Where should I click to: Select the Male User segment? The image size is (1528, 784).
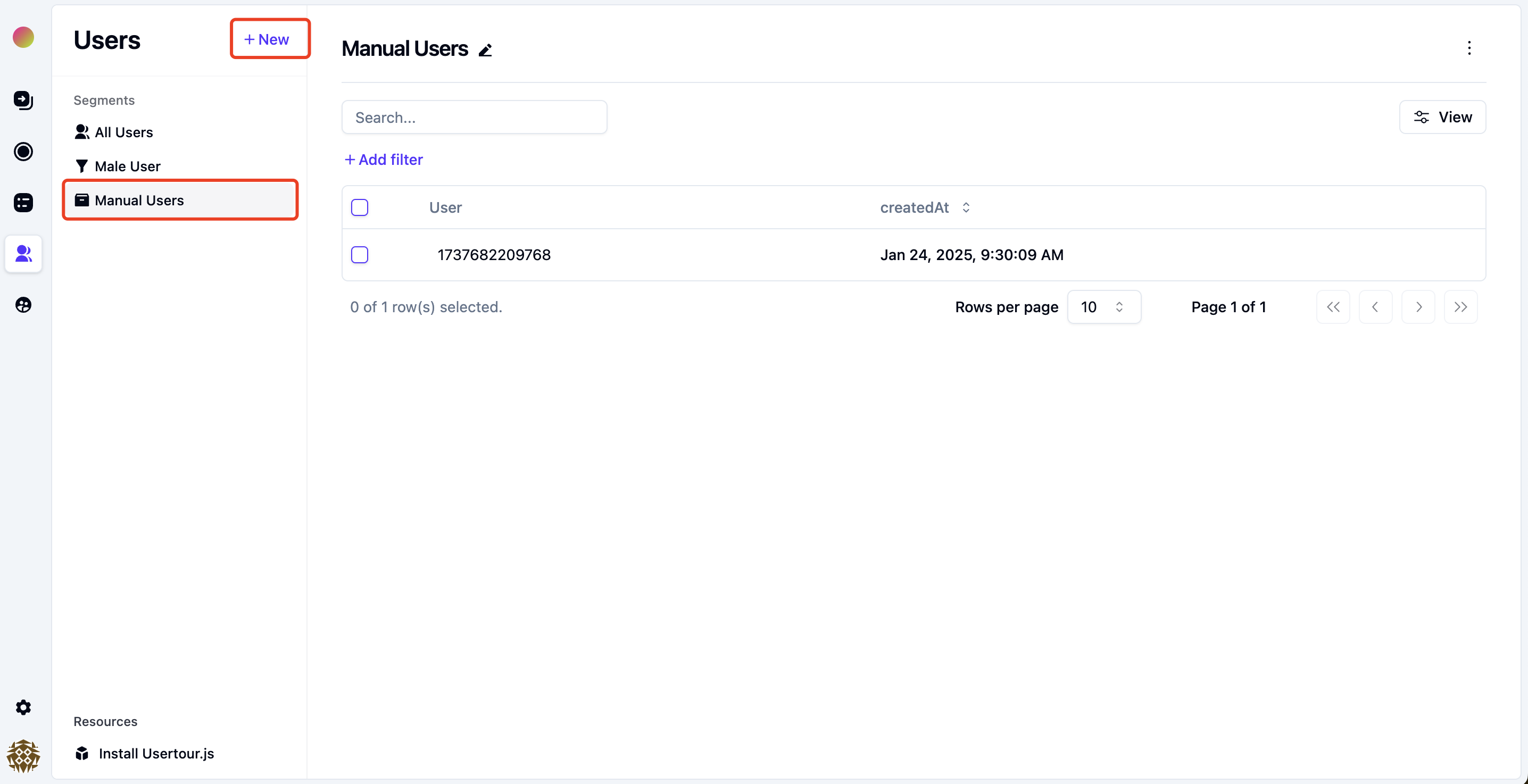127,166
